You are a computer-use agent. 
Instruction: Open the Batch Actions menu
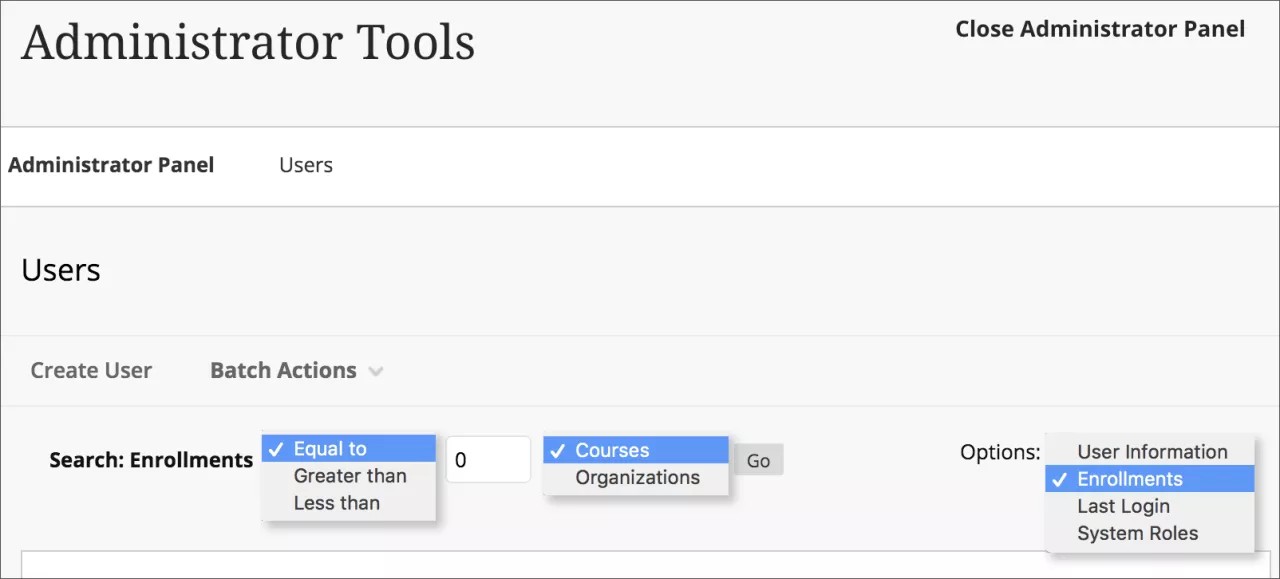pyautogui.click(x=283, y=370)
